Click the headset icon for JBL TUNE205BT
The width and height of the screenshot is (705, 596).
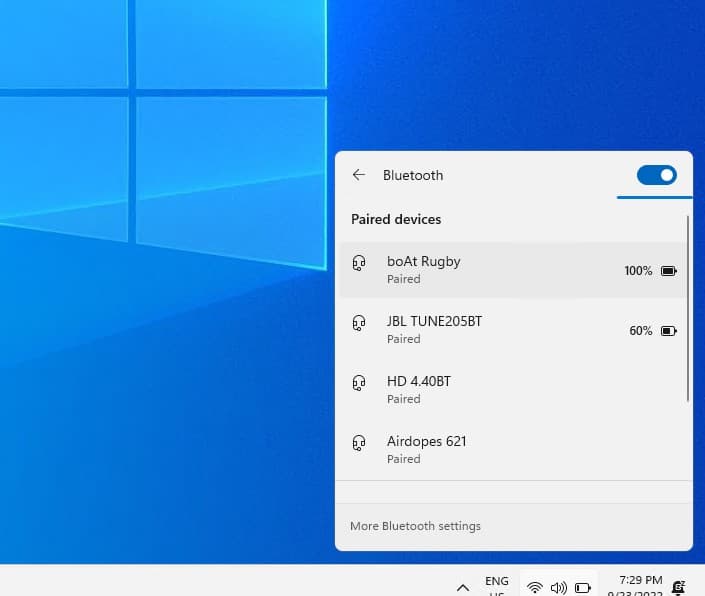click(x=359, y=323)
